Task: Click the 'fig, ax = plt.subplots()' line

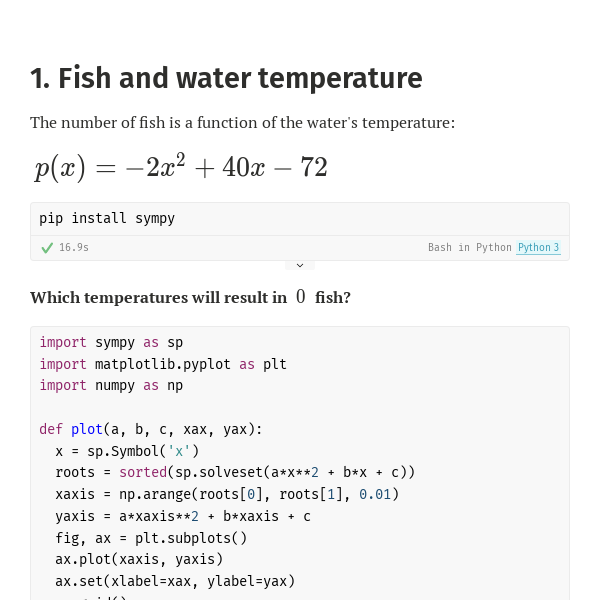Action: coord(151,537)
